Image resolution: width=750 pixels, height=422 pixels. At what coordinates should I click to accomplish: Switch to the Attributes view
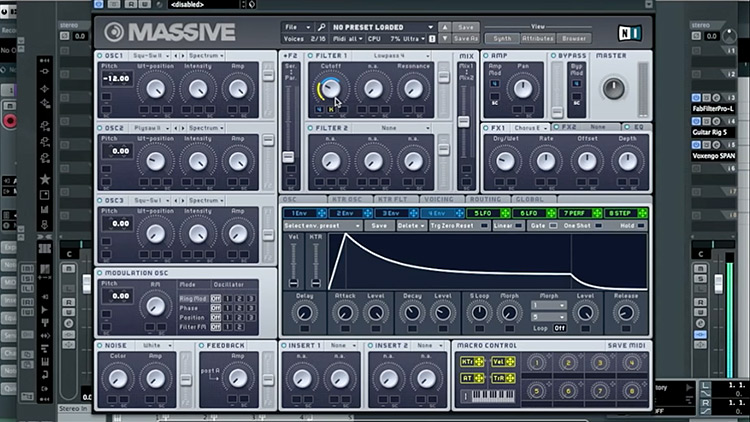point(538,39)
